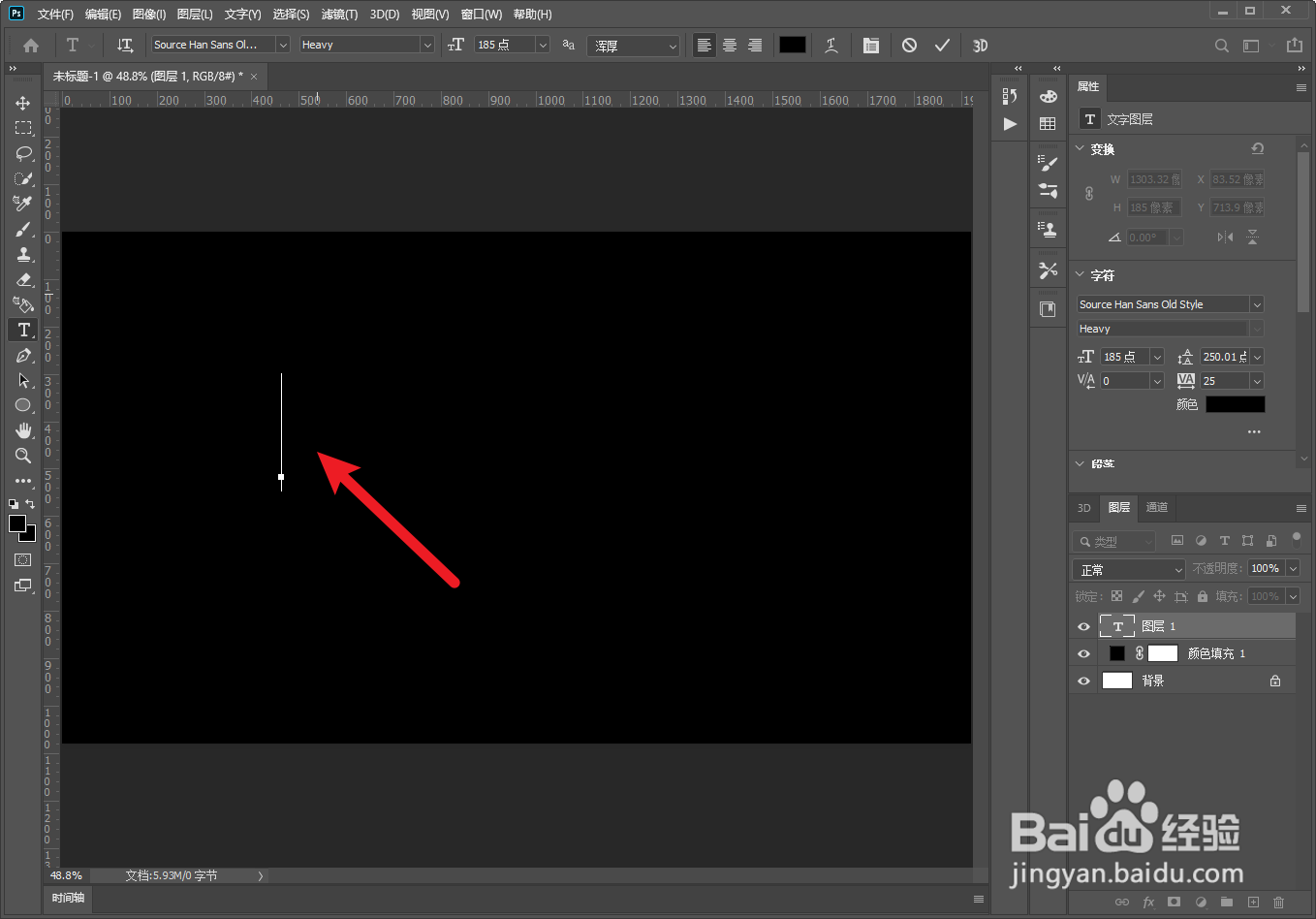Select the Hand tool
1316x919 pixels.
coord(23,430)
